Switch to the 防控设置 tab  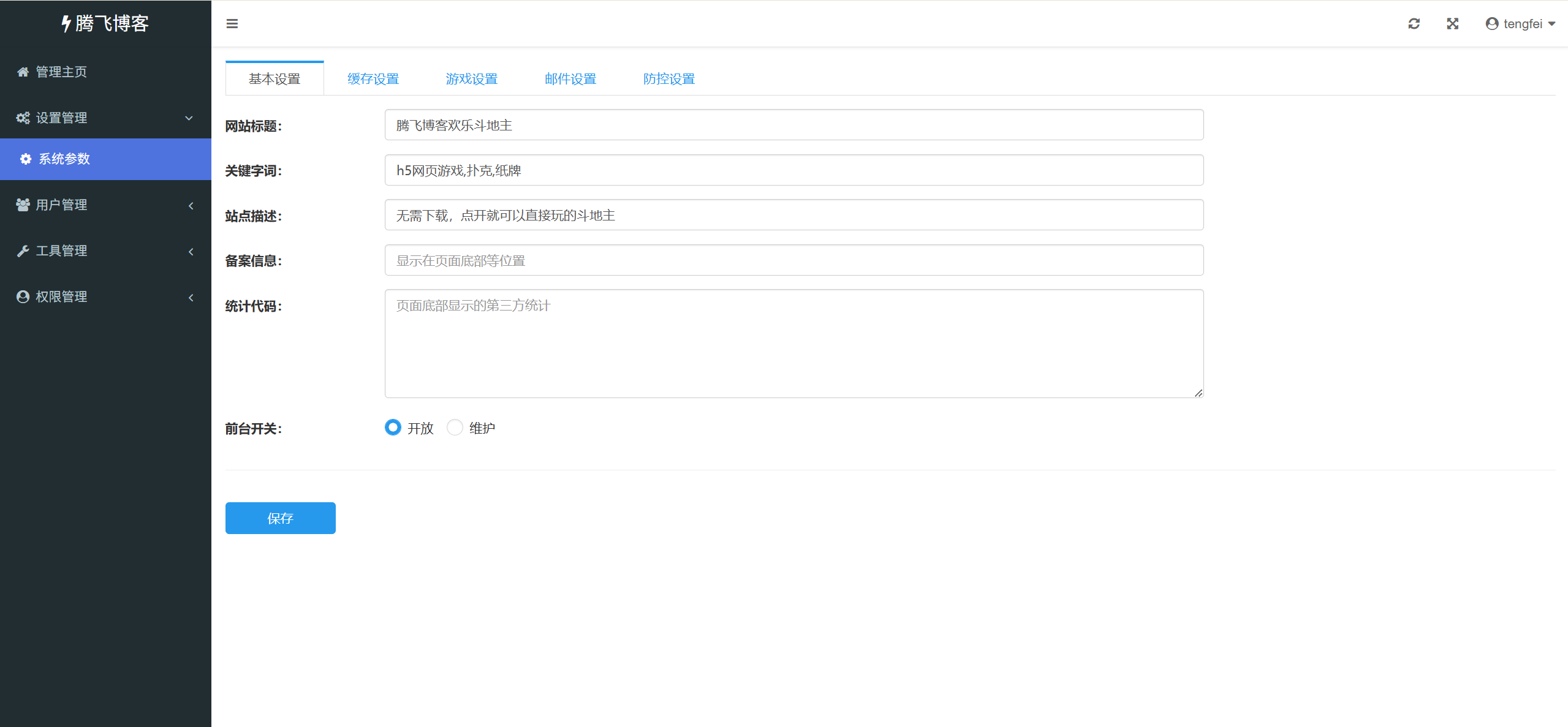[668, 78]
